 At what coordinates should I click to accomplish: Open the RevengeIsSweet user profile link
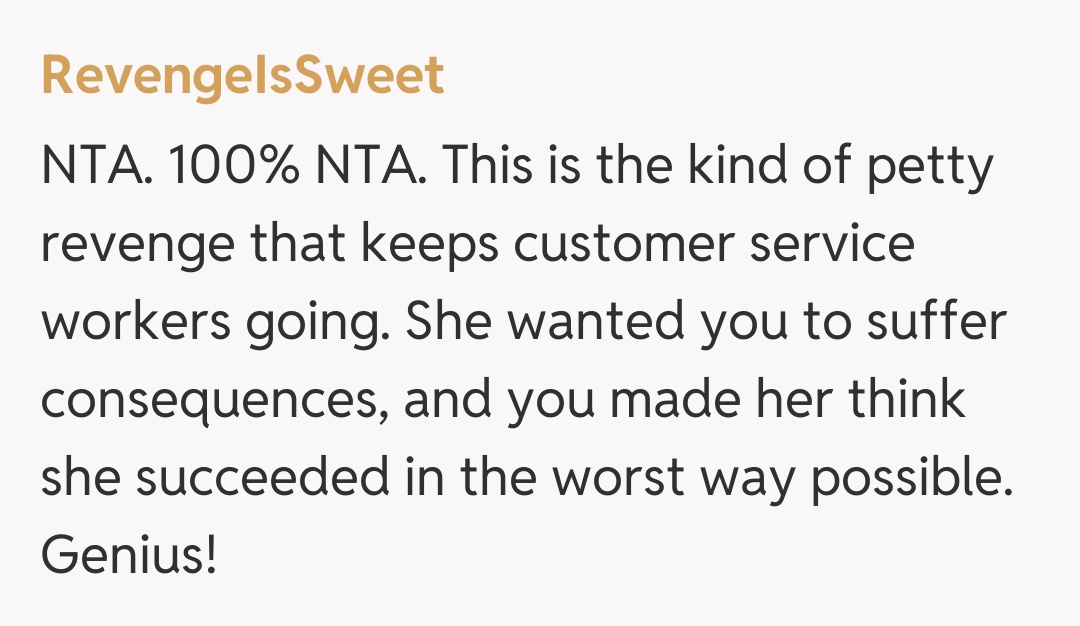pyautogui.click(x=242, y=75)
